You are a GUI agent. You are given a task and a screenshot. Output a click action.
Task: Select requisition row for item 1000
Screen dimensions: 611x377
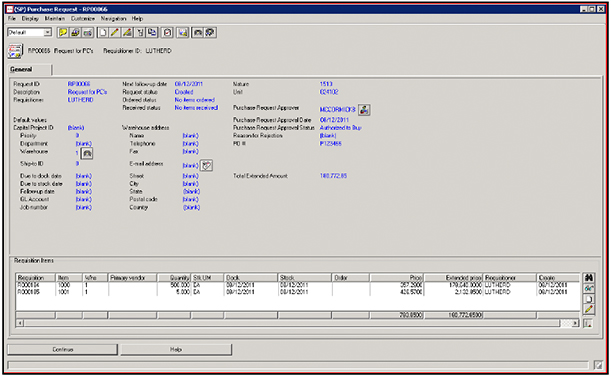(x=298, y=285)
